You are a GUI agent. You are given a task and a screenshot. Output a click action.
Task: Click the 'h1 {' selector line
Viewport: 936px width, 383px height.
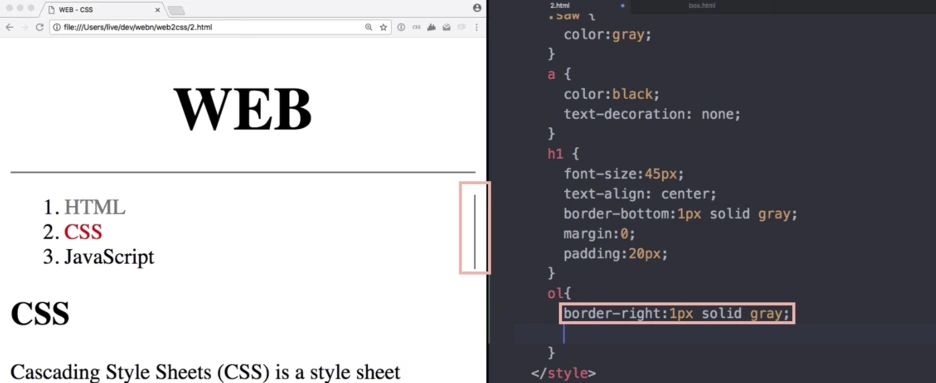click(563, 154)
